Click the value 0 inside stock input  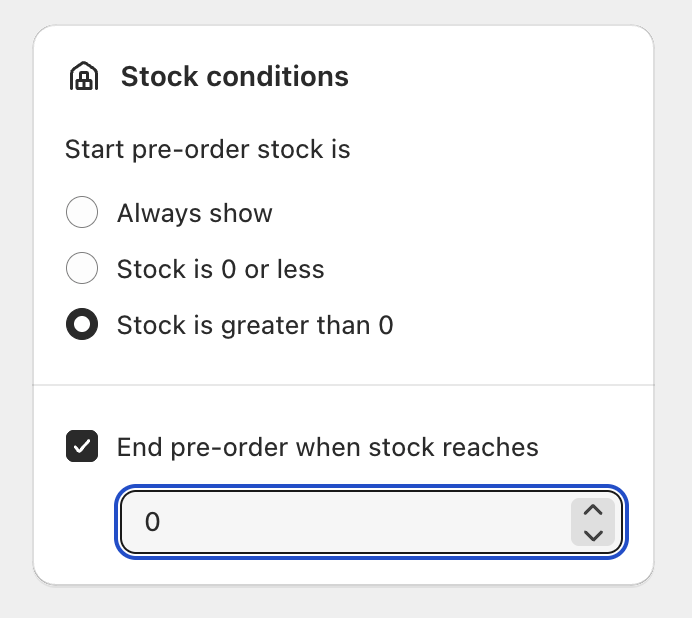coord(152,522)
